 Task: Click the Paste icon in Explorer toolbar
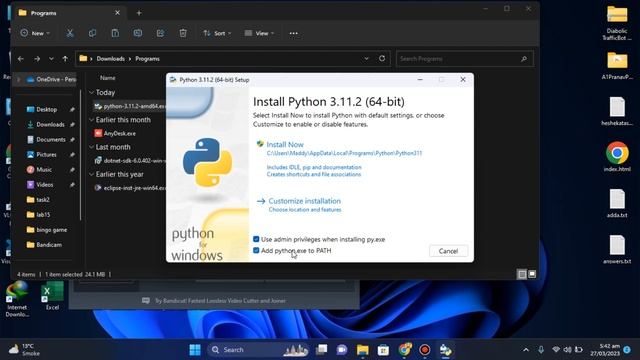click(x=115, y=33)
